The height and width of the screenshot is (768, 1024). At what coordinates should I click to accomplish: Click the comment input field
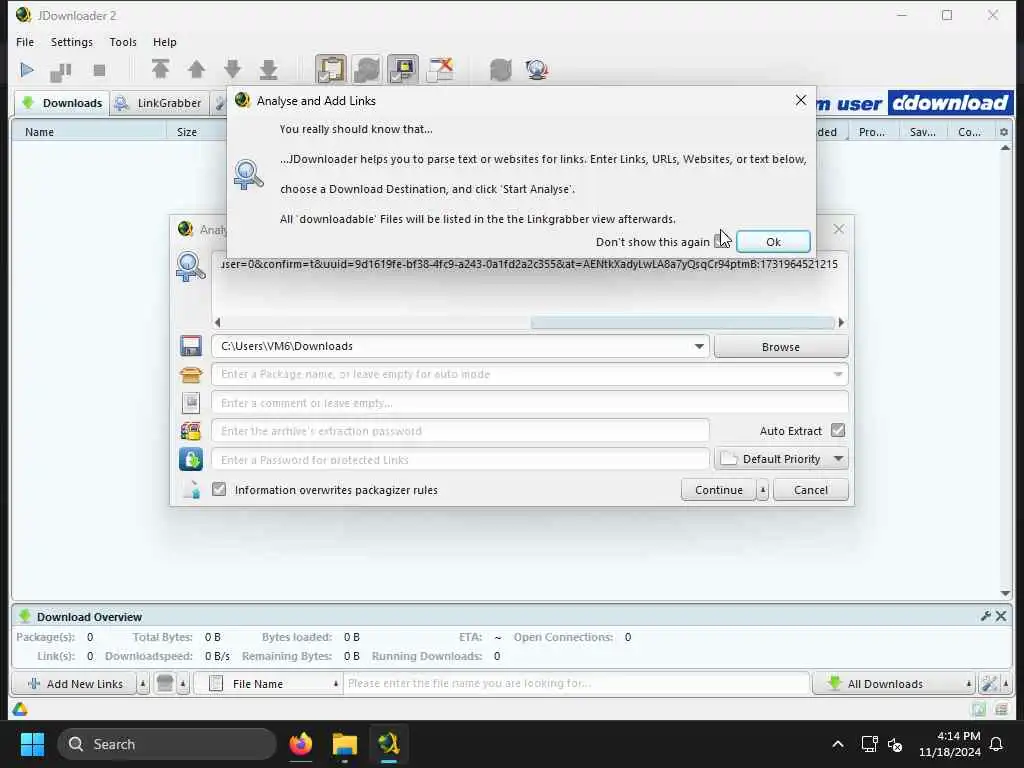tap(530, 403)
